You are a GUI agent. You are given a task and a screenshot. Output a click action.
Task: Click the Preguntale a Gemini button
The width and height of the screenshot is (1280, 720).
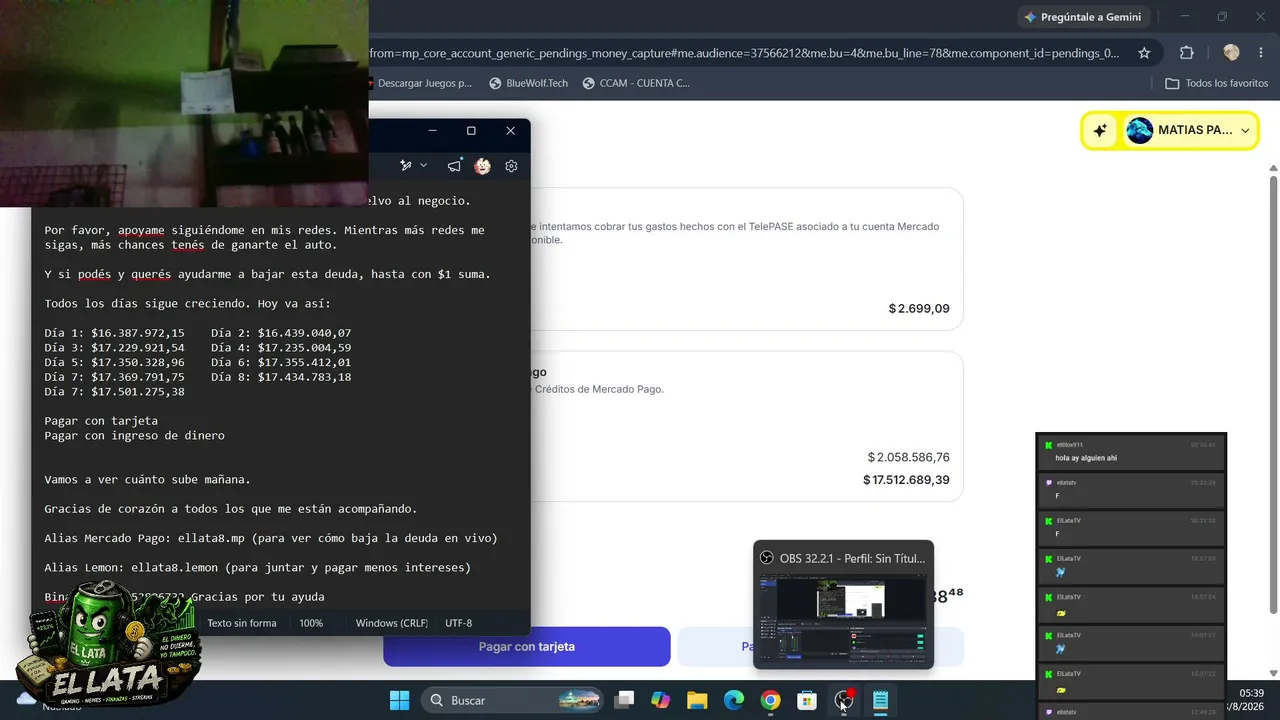point(1083,17)
